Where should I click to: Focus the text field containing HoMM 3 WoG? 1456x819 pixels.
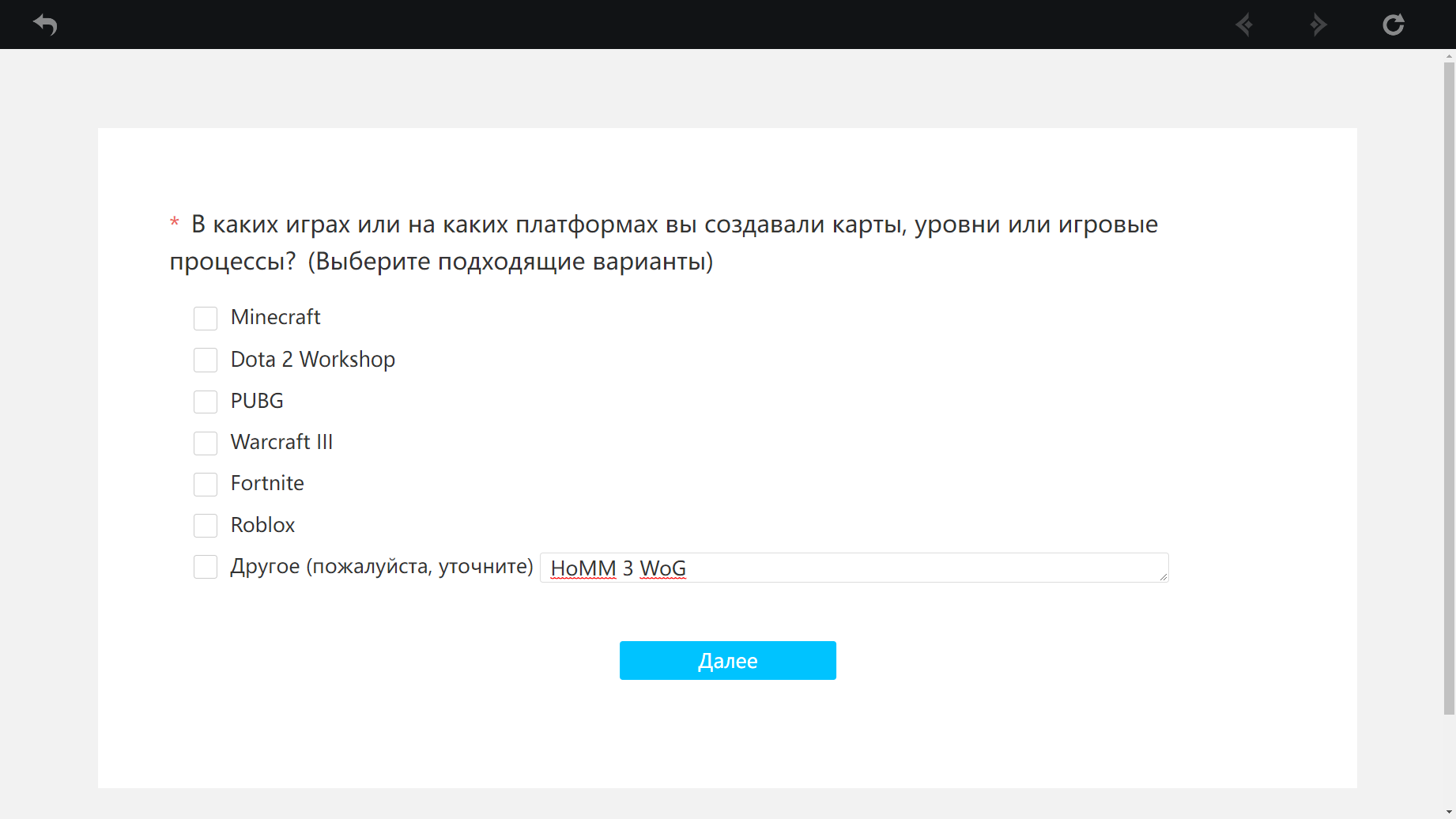[854, 568]
